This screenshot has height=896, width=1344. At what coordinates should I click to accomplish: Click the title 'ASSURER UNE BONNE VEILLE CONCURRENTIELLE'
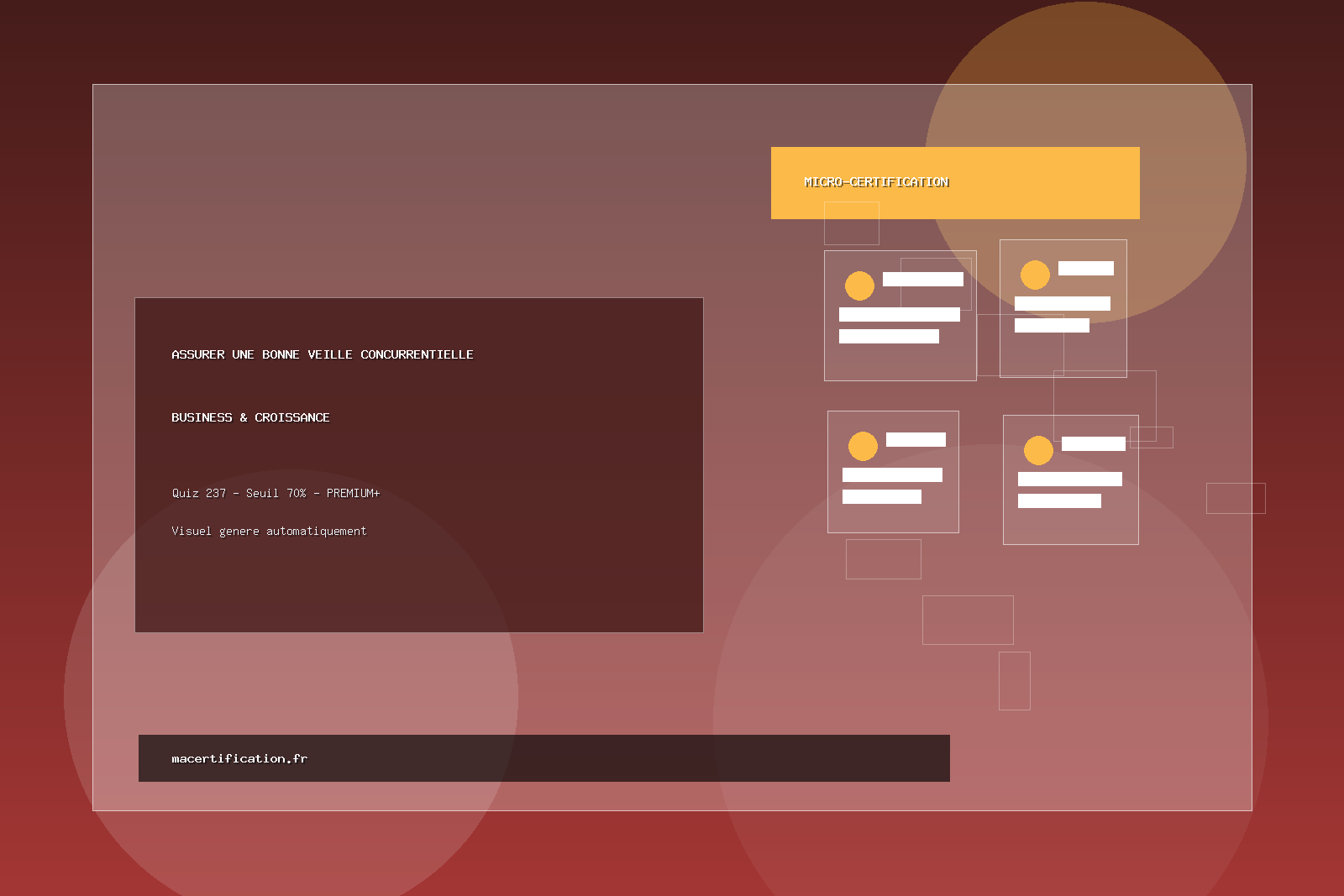tap(323, 354)
